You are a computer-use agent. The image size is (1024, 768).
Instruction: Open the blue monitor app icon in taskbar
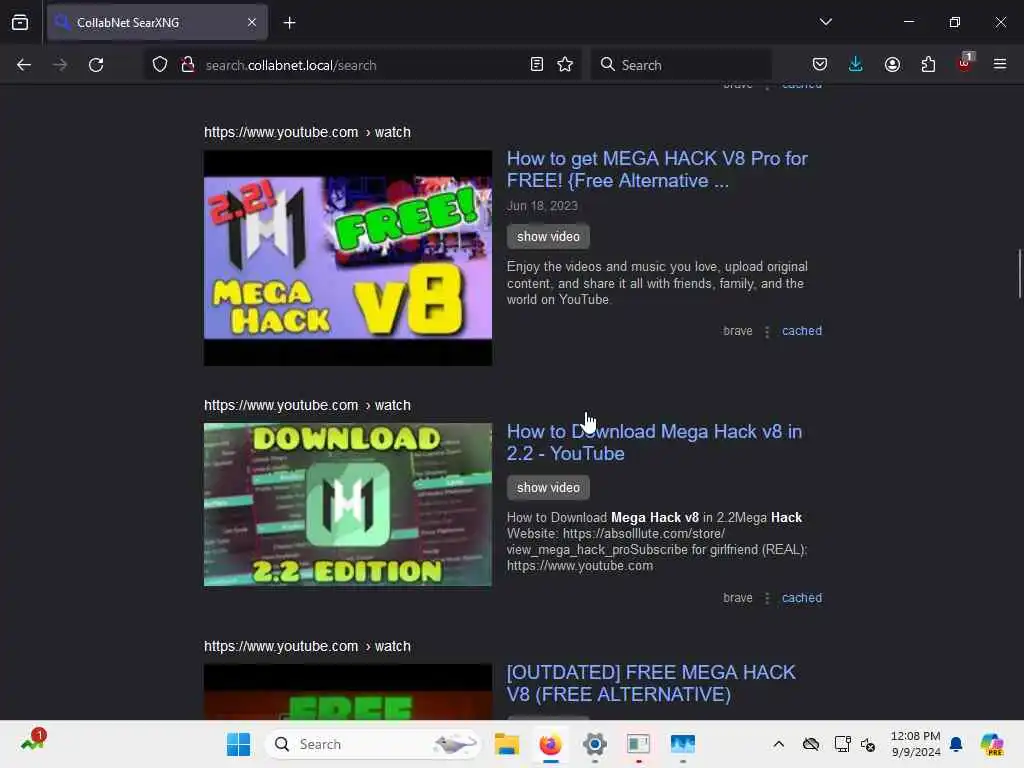tap(682, 744)
